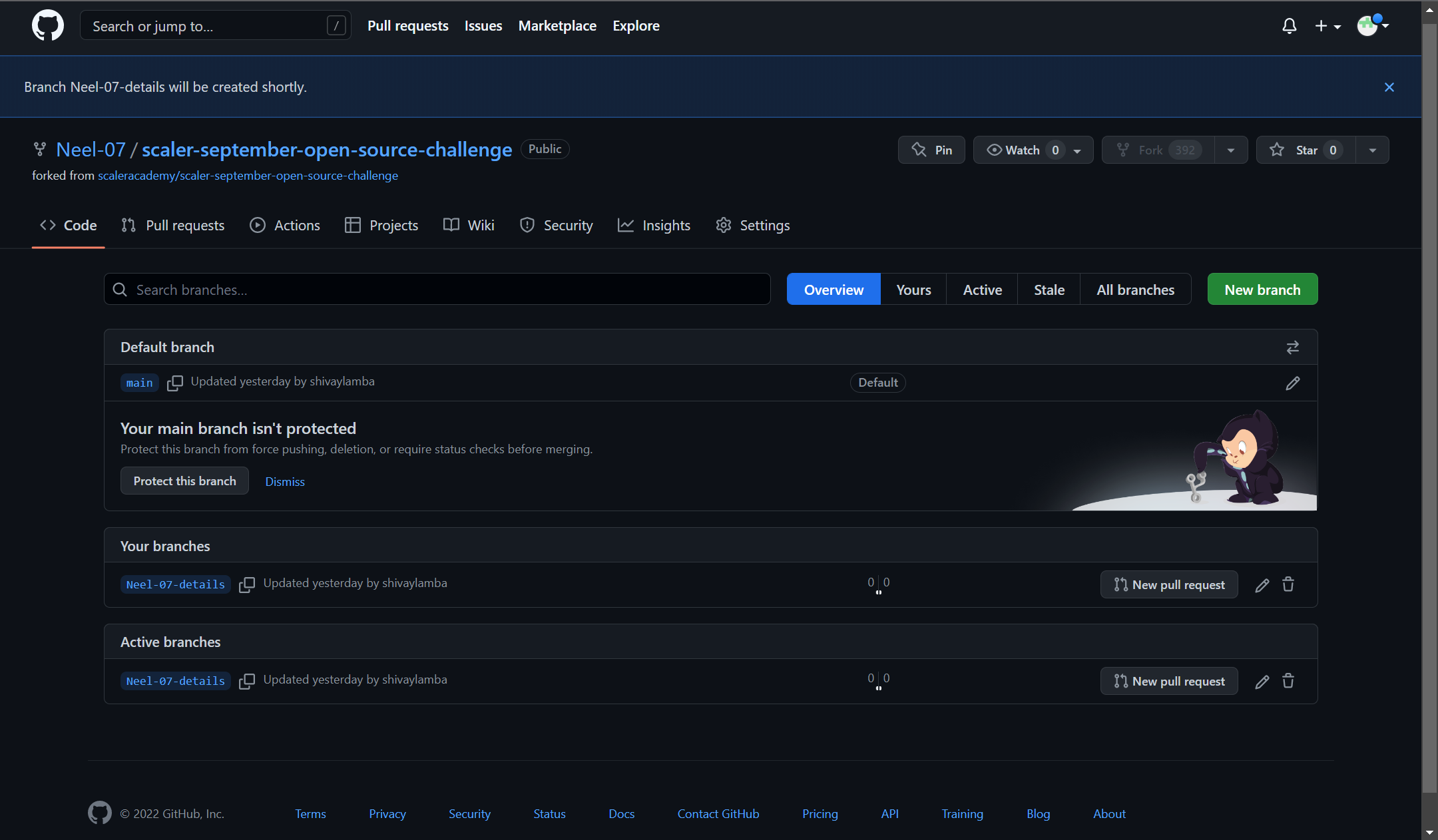The image size is (1438, 840).
Task: Open the notifications bell
Action: pos(1289,25)
